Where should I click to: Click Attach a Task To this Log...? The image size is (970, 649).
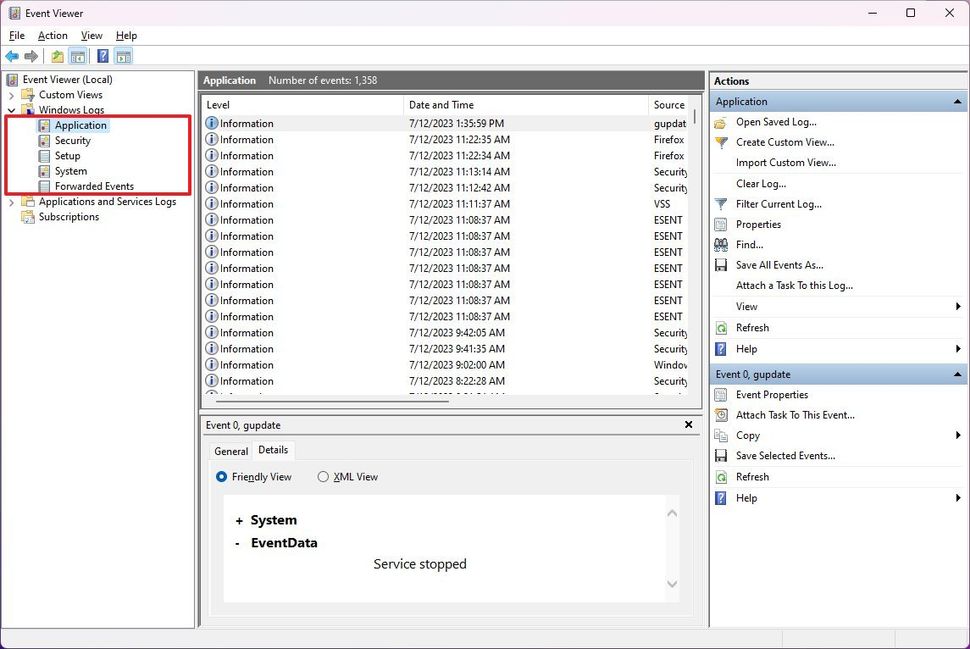[794, 286]
